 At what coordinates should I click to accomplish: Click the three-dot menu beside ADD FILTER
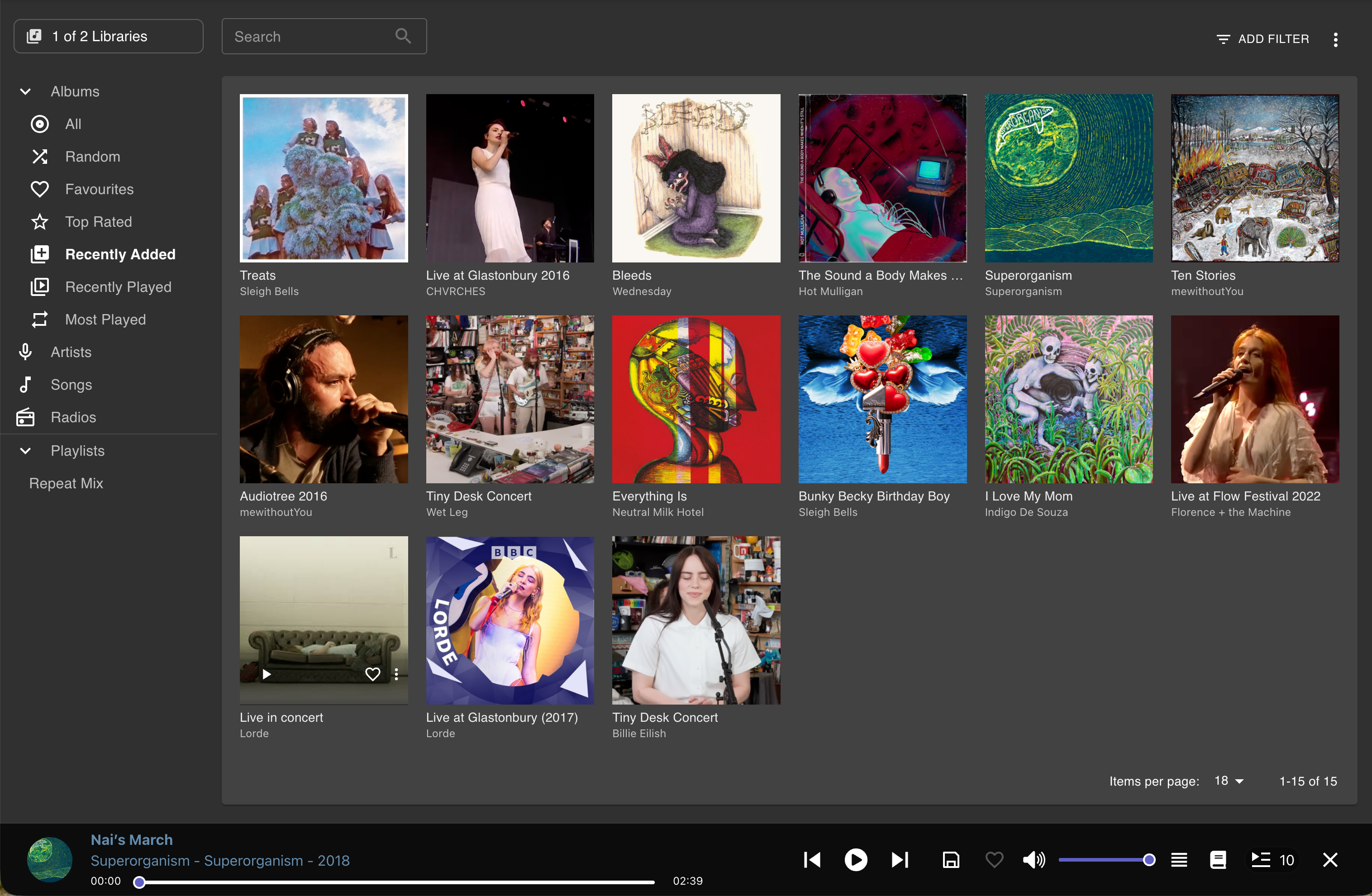pos(1335,39)
